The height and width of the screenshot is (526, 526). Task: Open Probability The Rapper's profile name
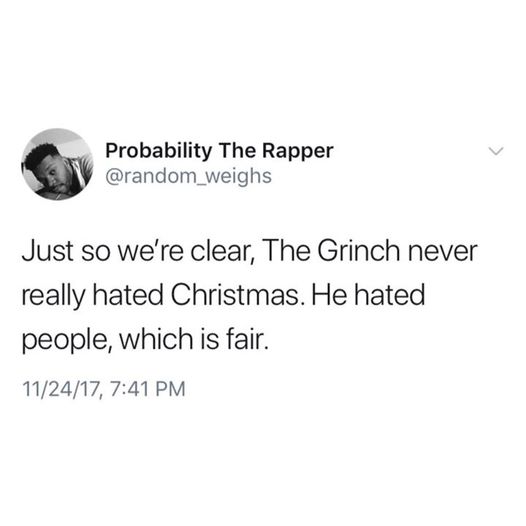tap(219, 151)
